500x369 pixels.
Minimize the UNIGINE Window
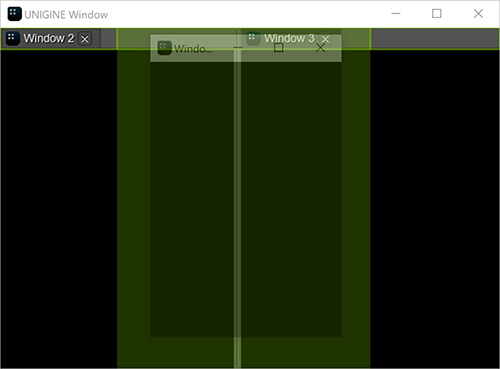396,14
